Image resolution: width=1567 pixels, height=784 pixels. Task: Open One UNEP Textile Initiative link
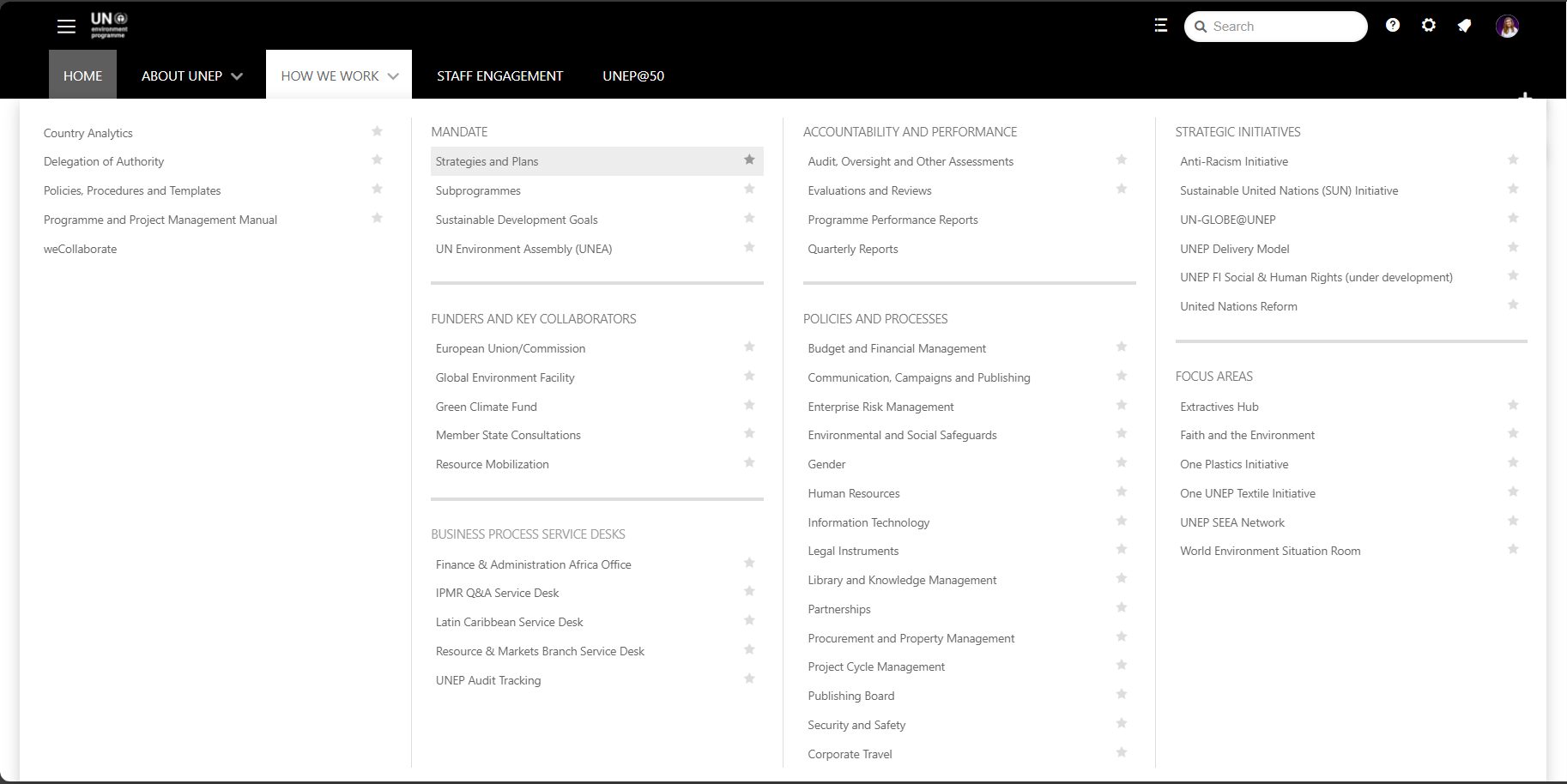1248,493
